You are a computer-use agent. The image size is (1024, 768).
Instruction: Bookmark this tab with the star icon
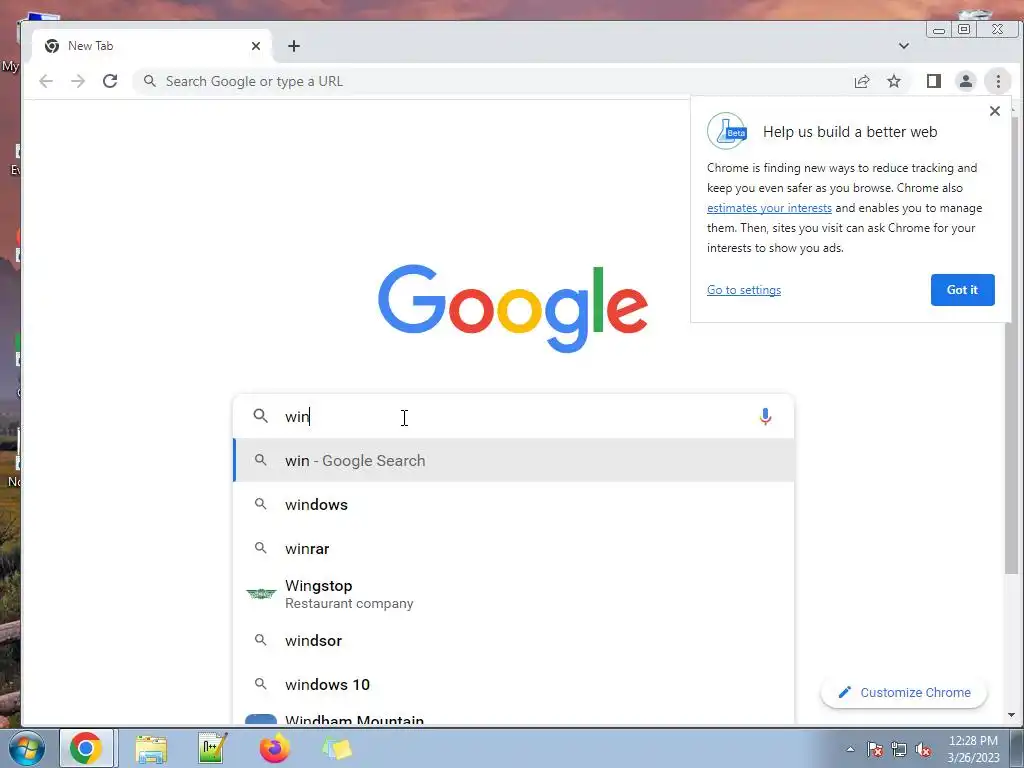[x=894, y=81]
